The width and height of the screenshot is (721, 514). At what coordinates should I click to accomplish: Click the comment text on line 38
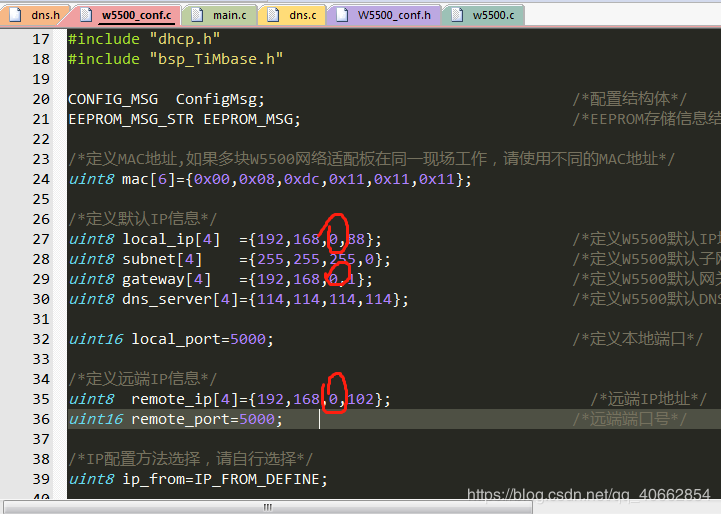pos(190,459)
